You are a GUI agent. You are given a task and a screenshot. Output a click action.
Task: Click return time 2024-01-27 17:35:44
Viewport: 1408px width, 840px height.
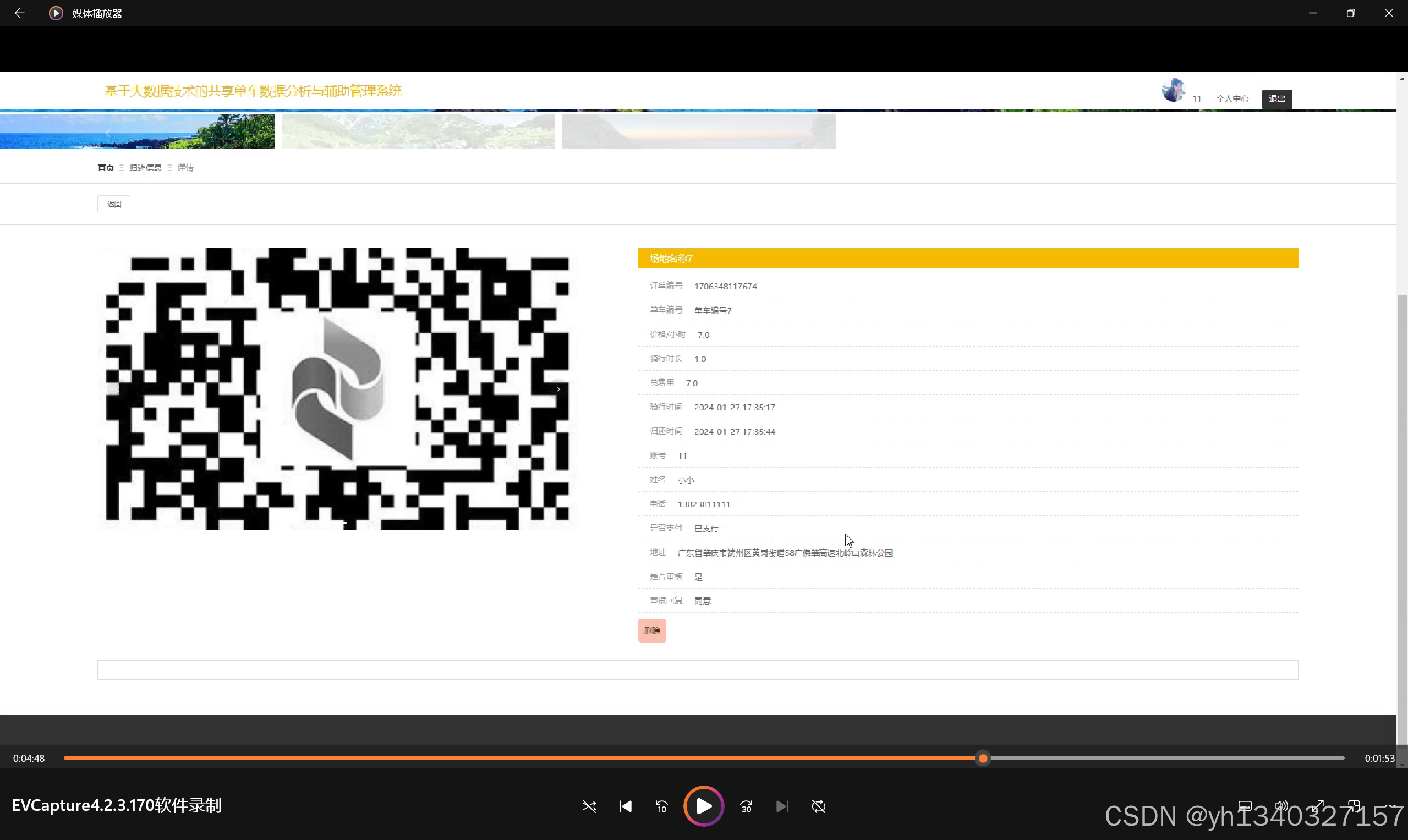(x=735, y=432)
